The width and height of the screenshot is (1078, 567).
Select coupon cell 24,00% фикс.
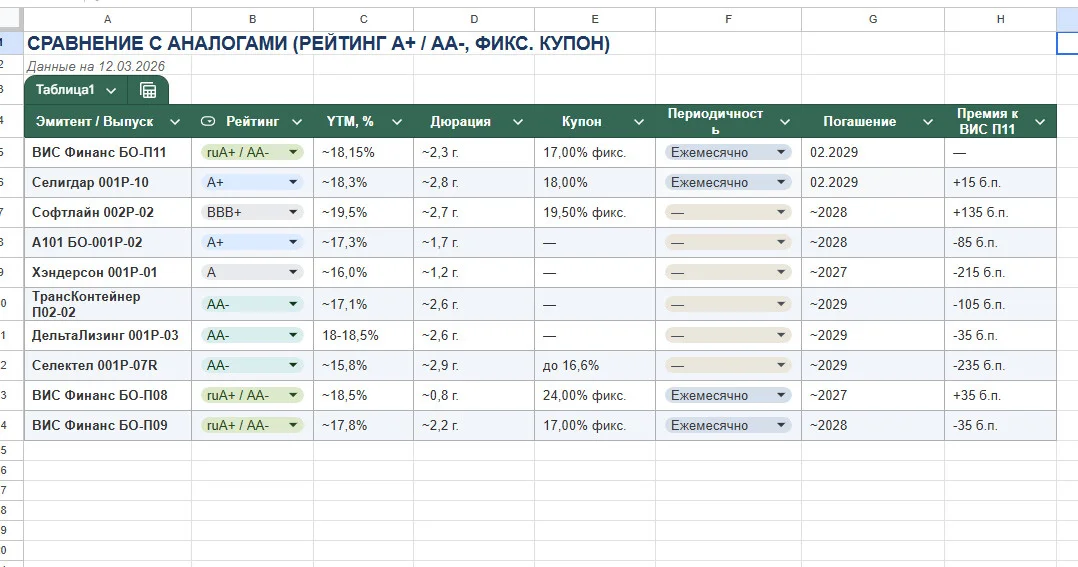tap(595, 395)
